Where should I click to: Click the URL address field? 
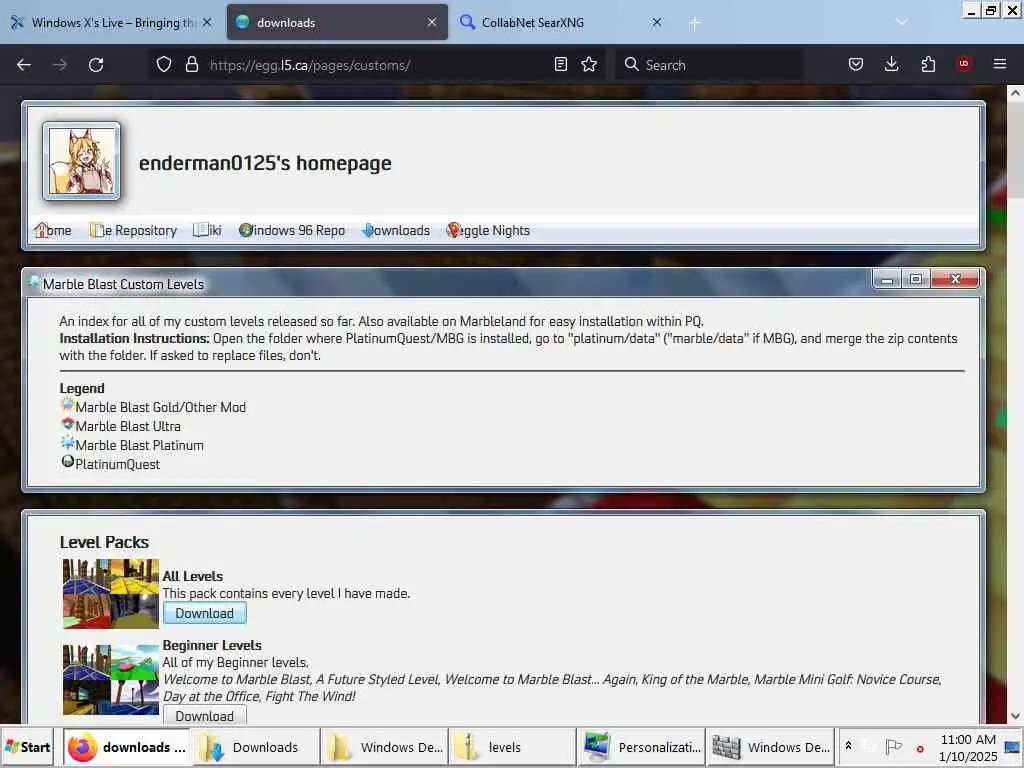point(376,65)
